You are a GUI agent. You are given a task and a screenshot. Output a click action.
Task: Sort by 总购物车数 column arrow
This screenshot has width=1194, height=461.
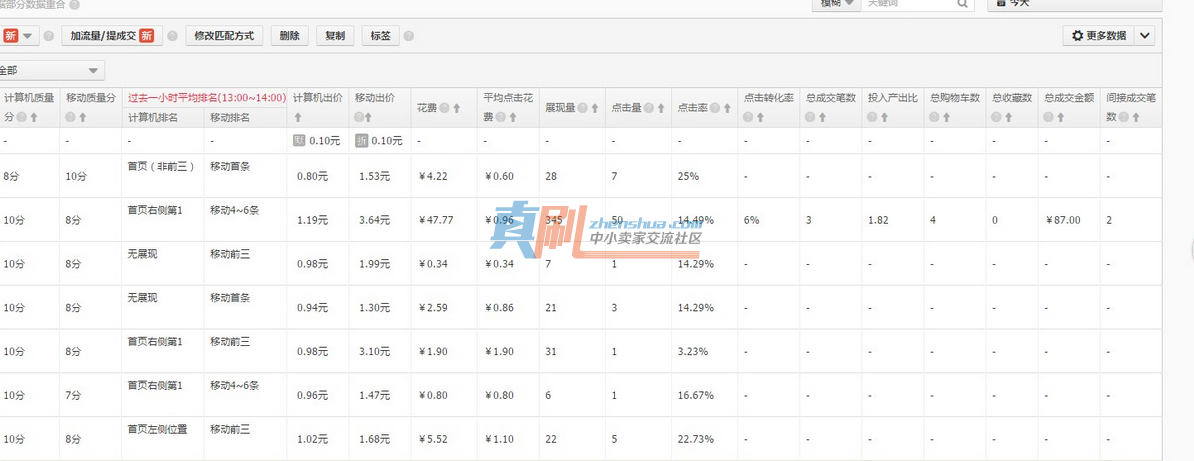947,117
